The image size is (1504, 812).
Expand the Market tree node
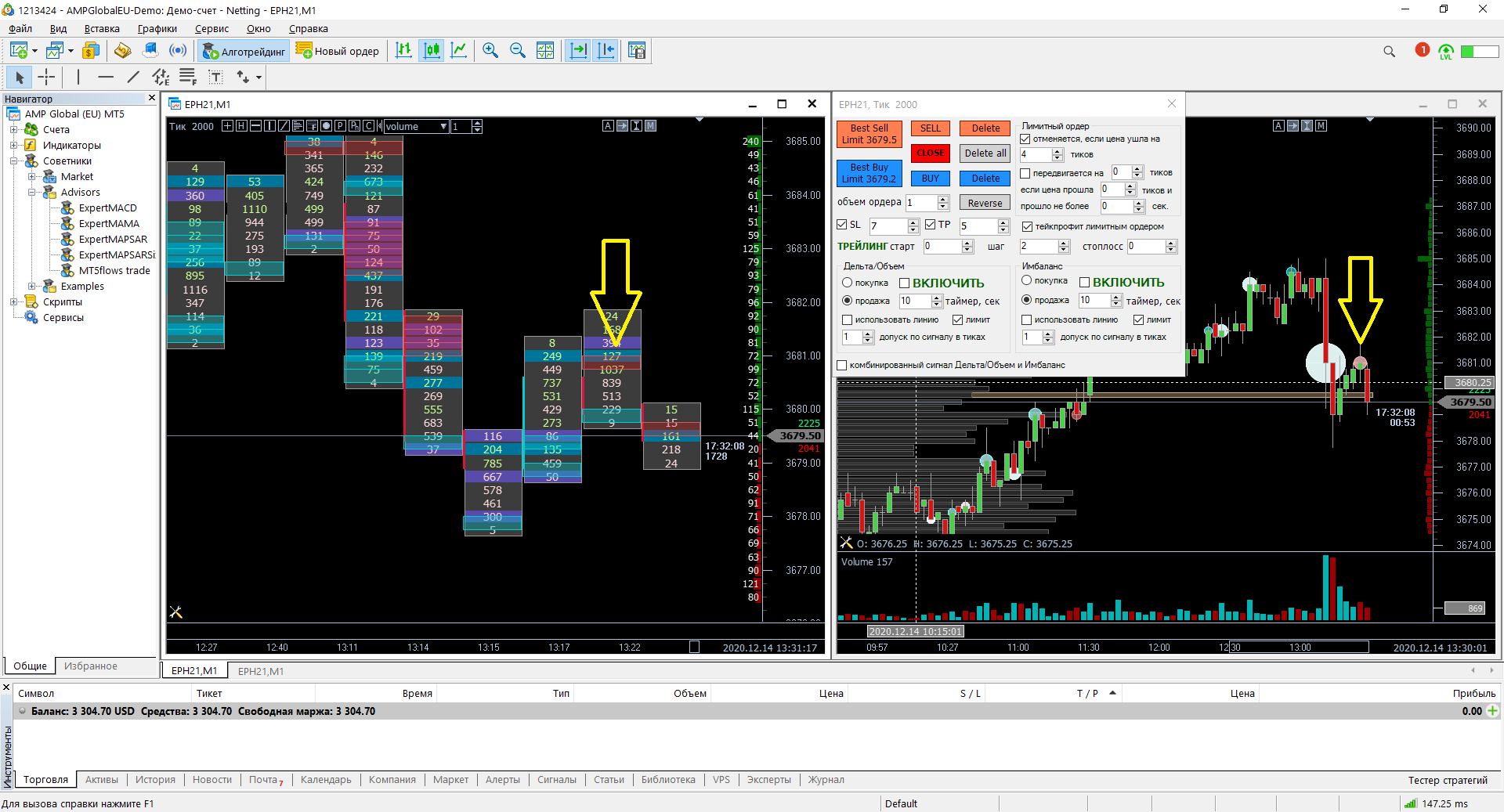tap(31, 176)
